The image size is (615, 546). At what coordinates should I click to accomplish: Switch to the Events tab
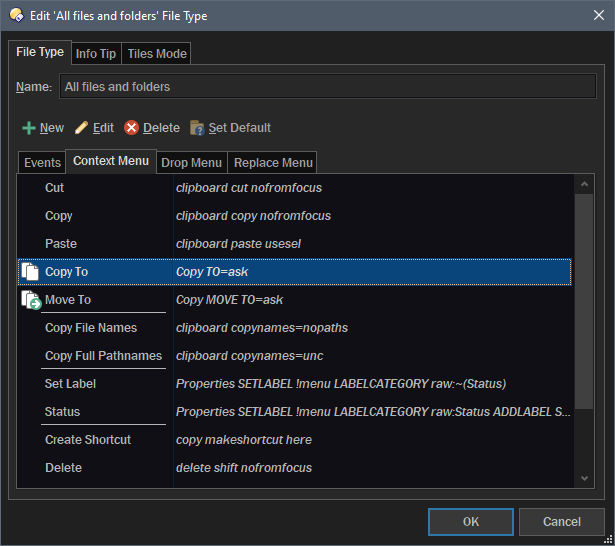[42, 162]
